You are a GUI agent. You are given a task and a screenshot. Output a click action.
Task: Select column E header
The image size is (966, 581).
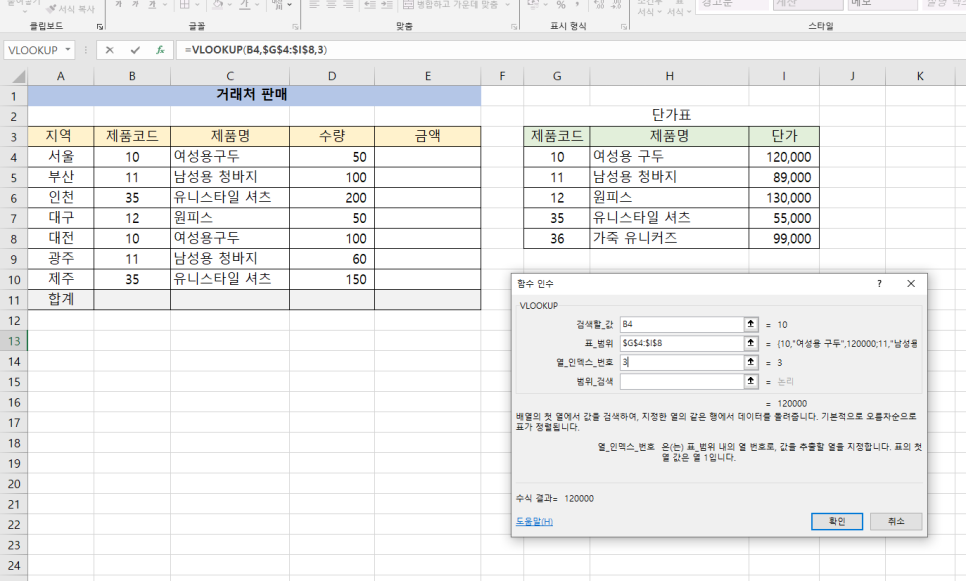428,76
